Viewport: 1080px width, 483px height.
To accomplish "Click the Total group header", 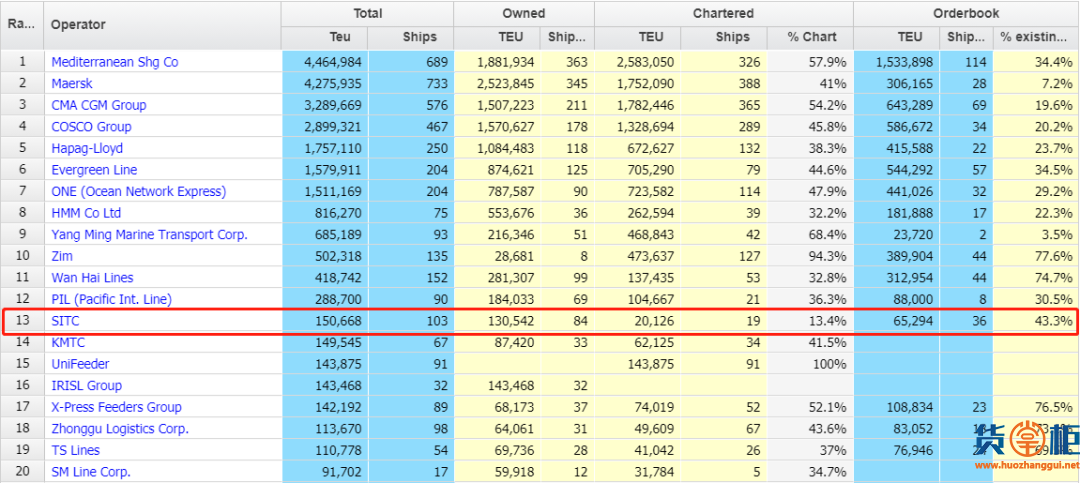I will point(367,14).
